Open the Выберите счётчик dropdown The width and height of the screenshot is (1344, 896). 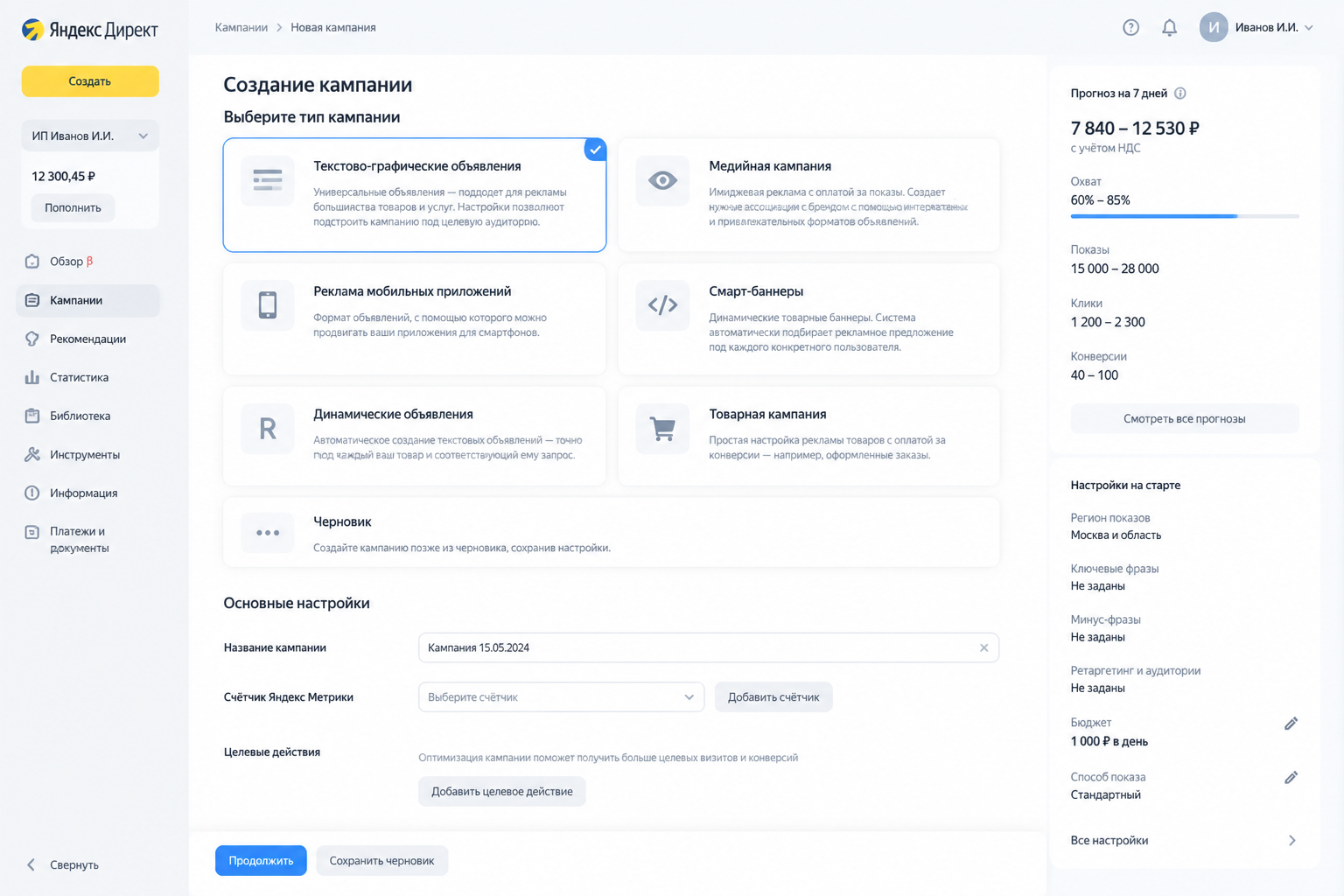pos(561,697)
